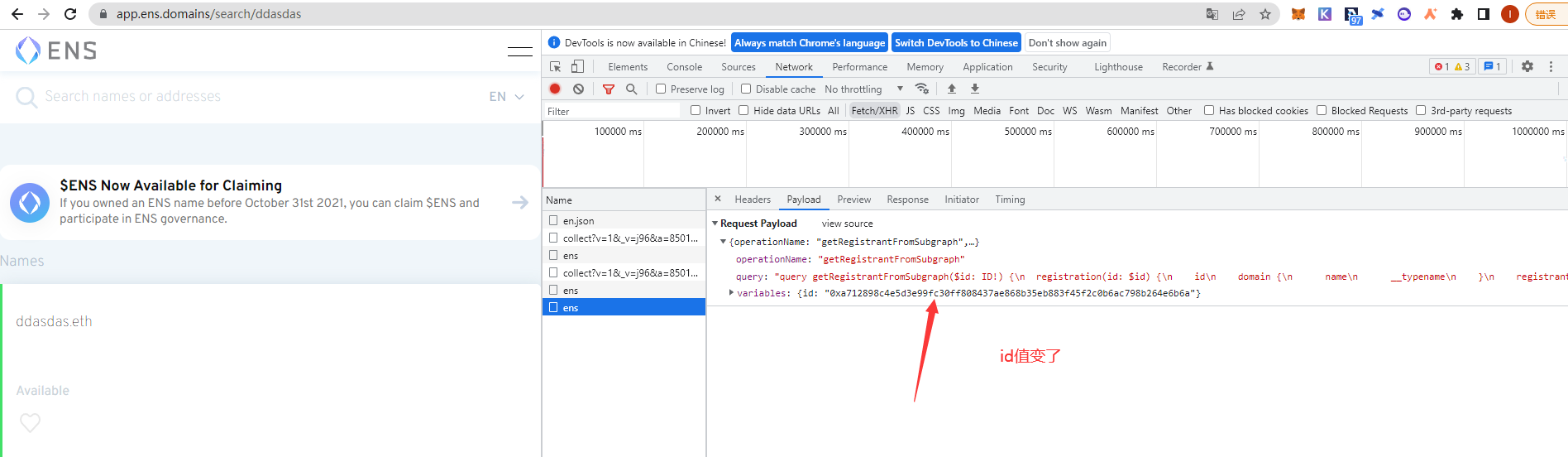Enable the Preserve log checkbox
The image size is (1568, 457).
tap(661, 89)
